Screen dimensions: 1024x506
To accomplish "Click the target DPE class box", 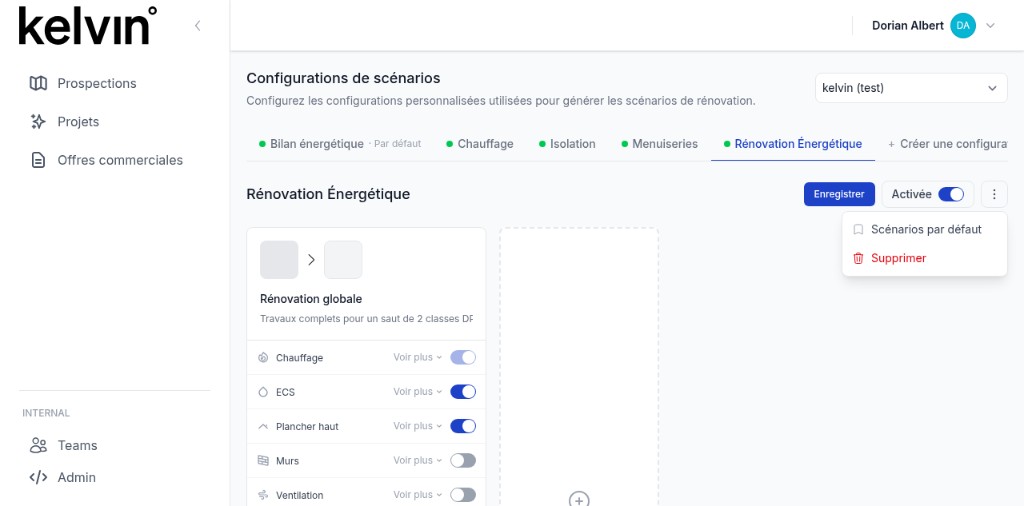I will click(x=343, y=260).
